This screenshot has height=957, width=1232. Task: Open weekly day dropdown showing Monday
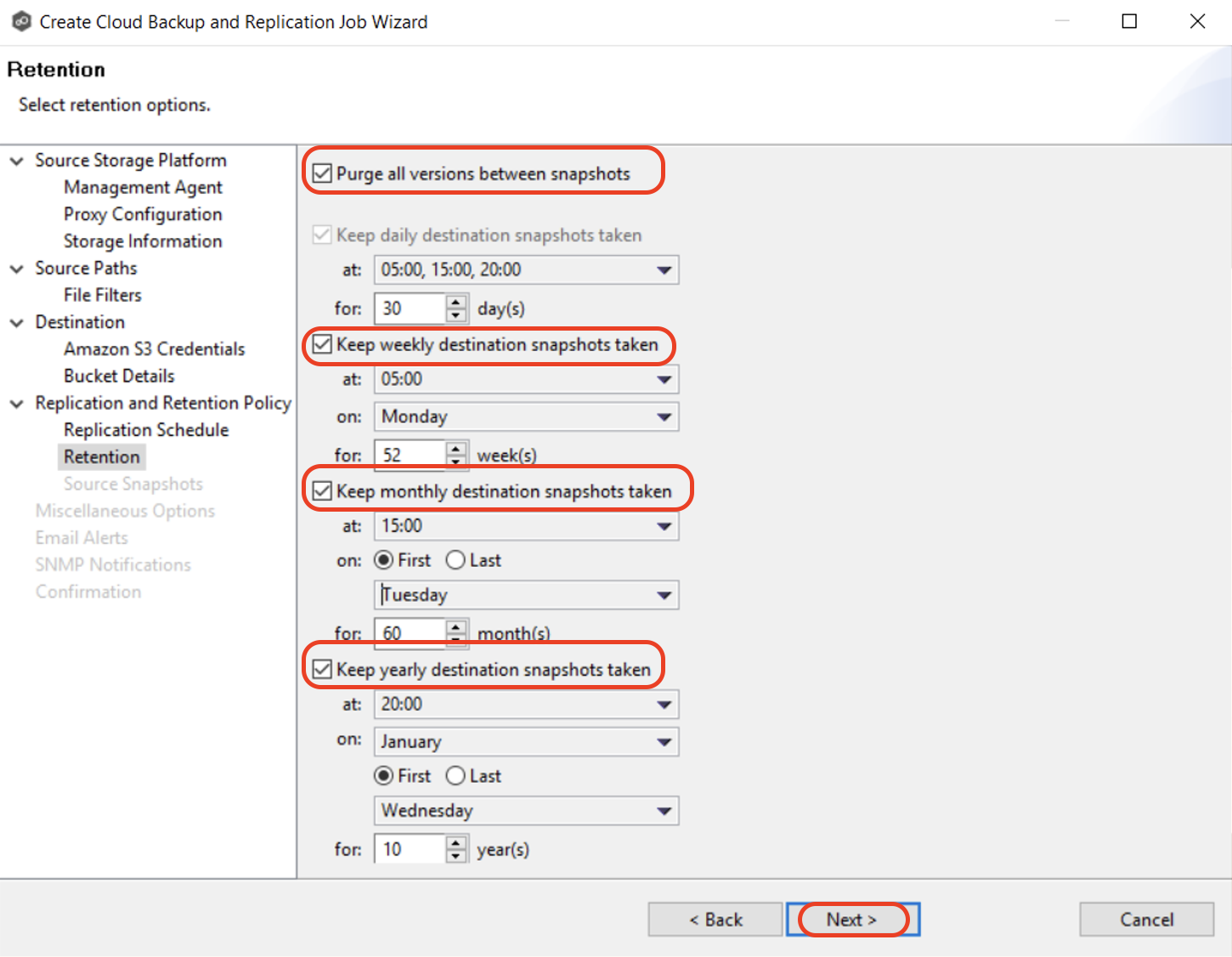point(527,416)
